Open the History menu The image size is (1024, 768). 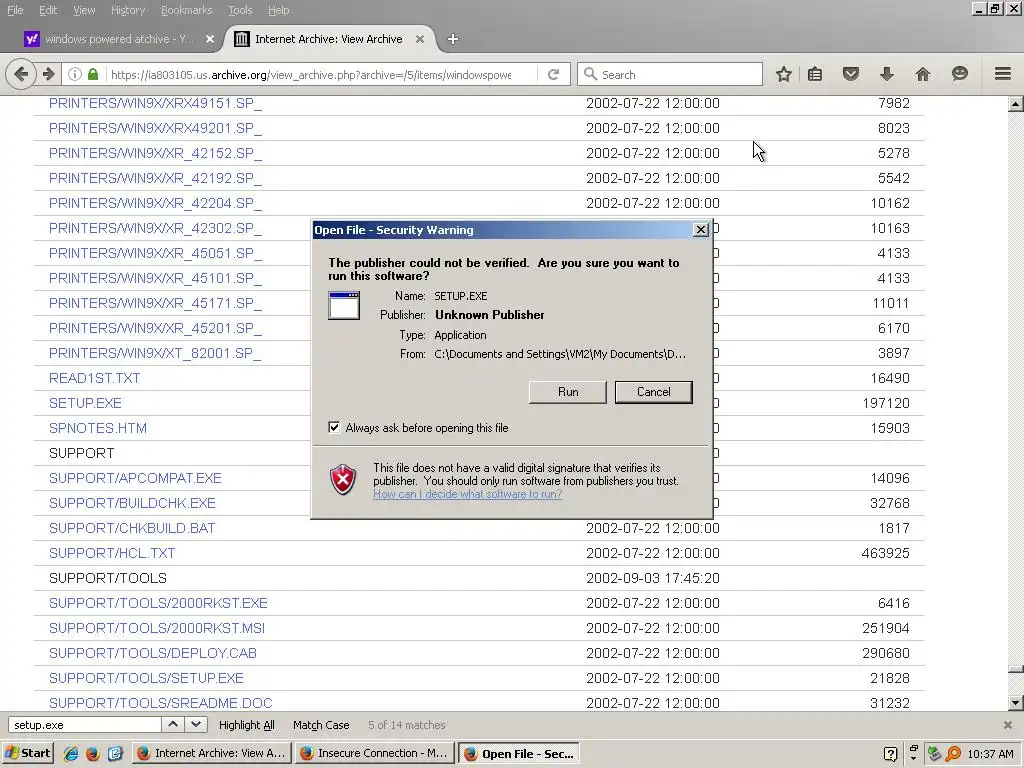128,10
